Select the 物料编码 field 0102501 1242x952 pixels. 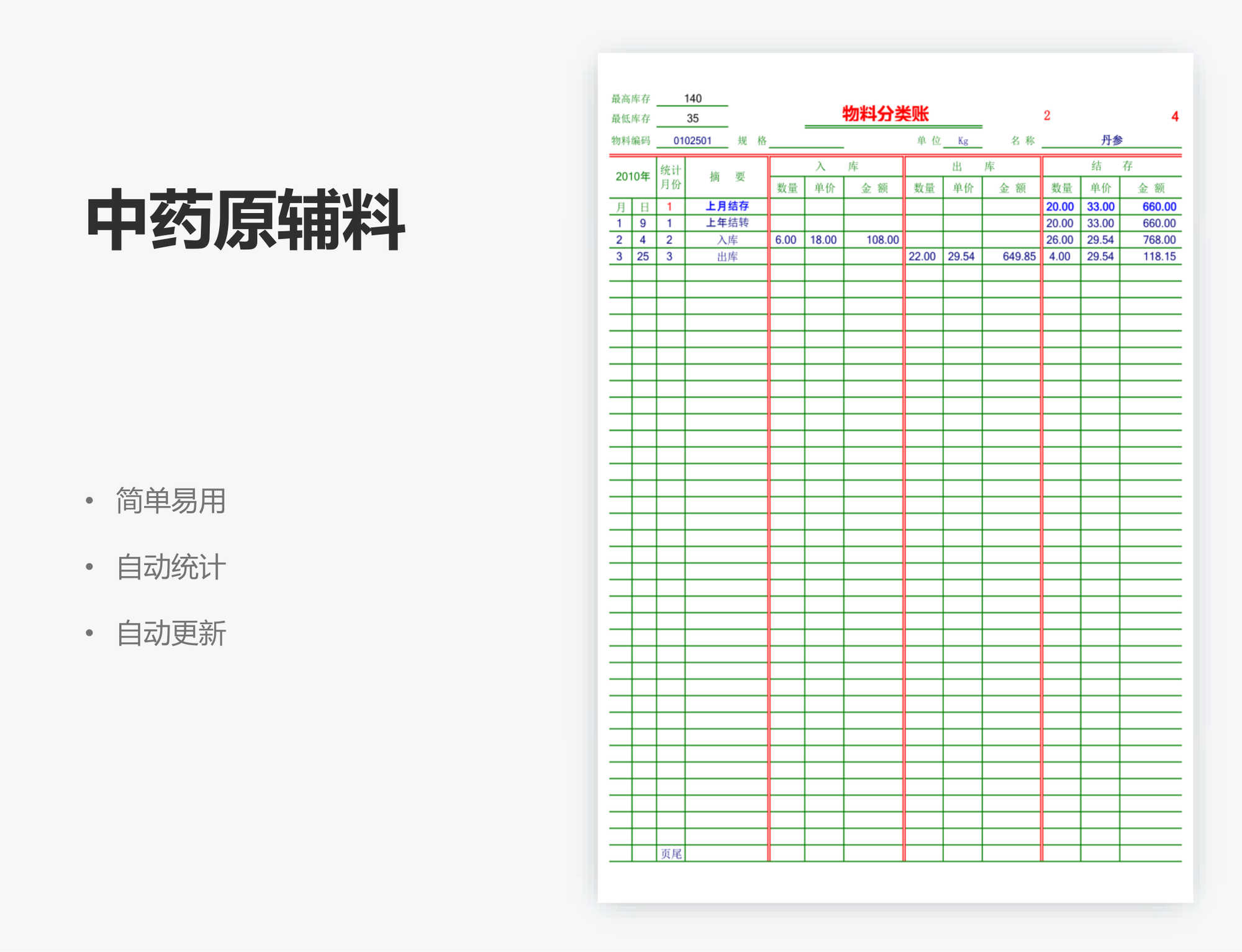(692, 140)
